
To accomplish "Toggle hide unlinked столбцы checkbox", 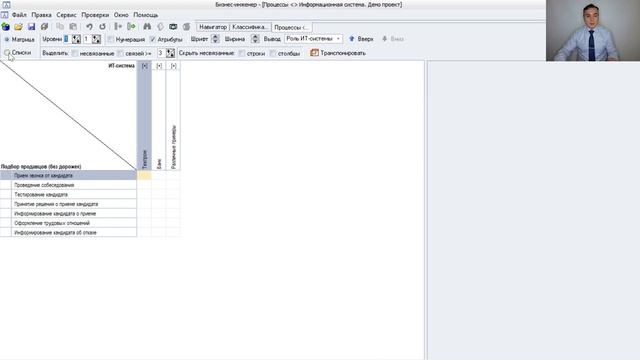I will [273, 53].
